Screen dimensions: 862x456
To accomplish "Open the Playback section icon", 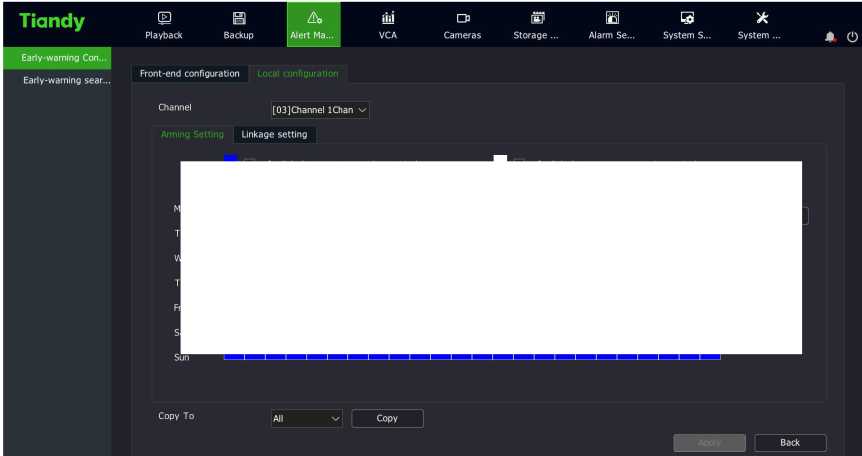I will [x=164, y=18].
